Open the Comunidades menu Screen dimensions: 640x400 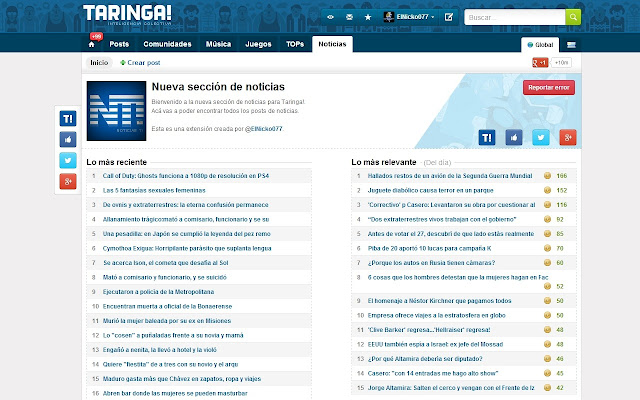(167, 44)
